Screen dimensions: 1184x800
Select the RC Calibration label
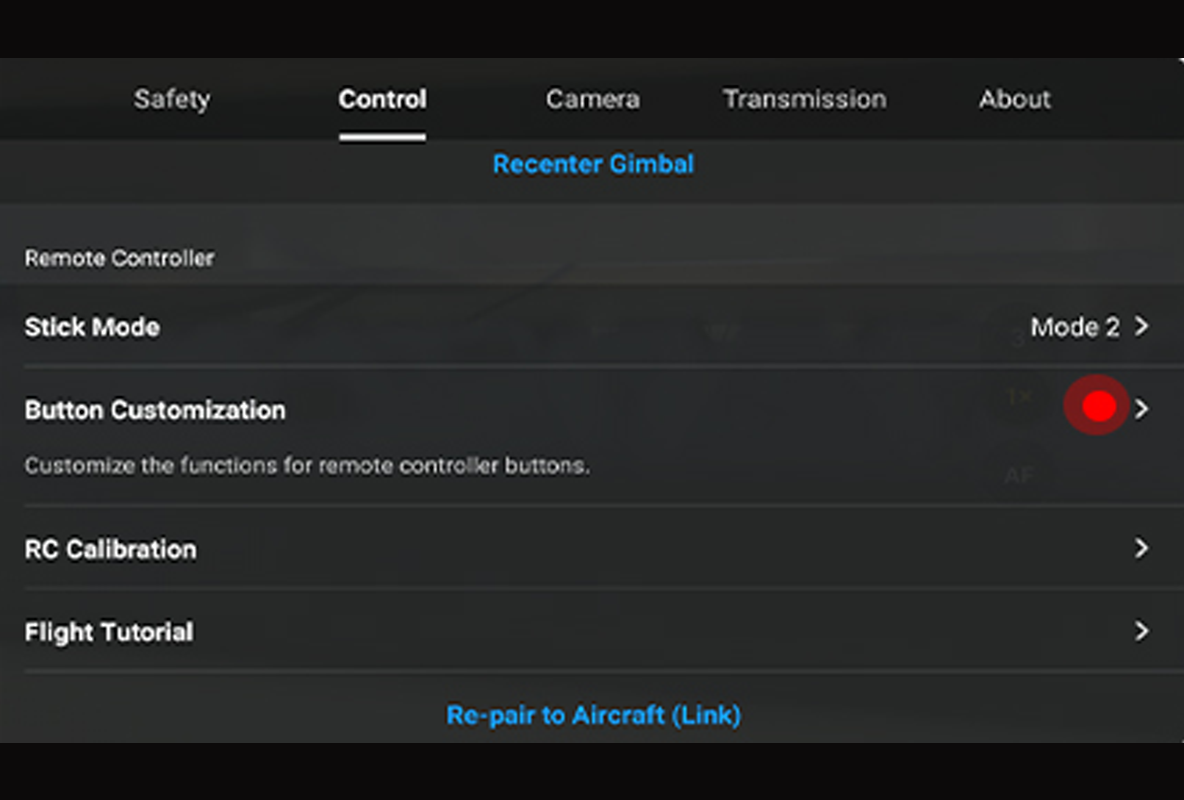pos(110,549)
